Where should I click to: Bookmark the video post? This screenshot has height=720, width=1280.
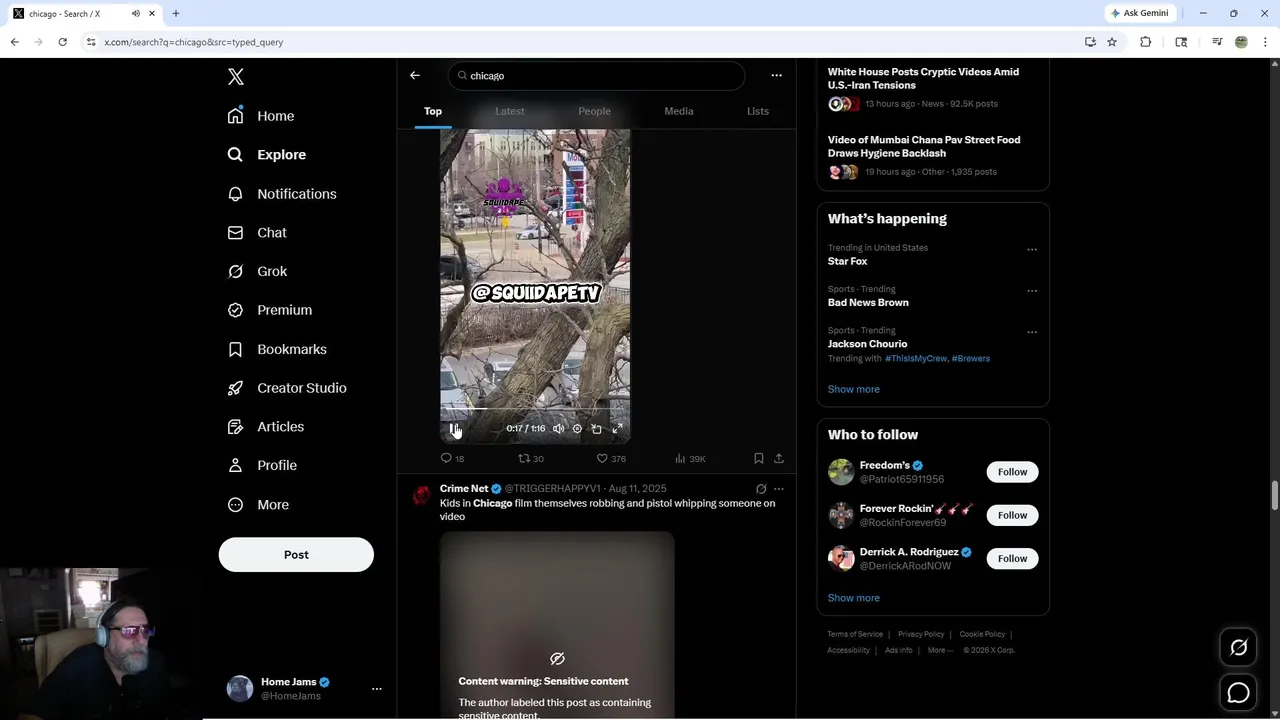point(758,458)
